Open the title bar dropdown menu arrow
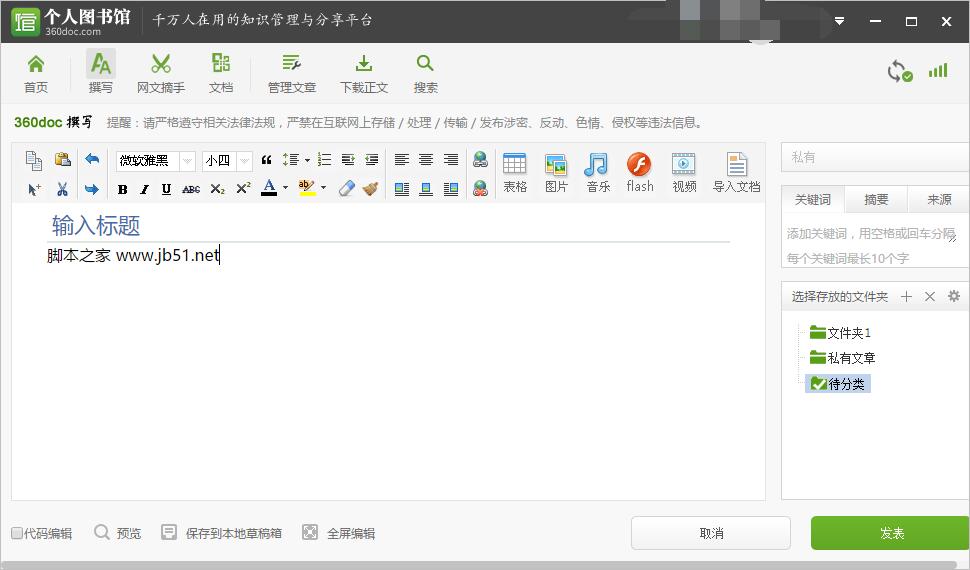970x570 pixels. tap(839, 21)
